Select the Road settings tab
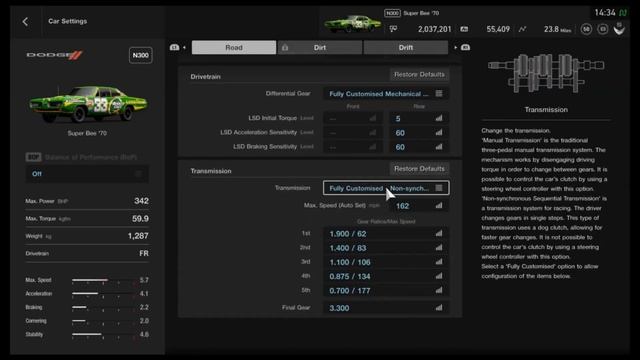This screenshot has height=360, width=640. click(234, 47)
